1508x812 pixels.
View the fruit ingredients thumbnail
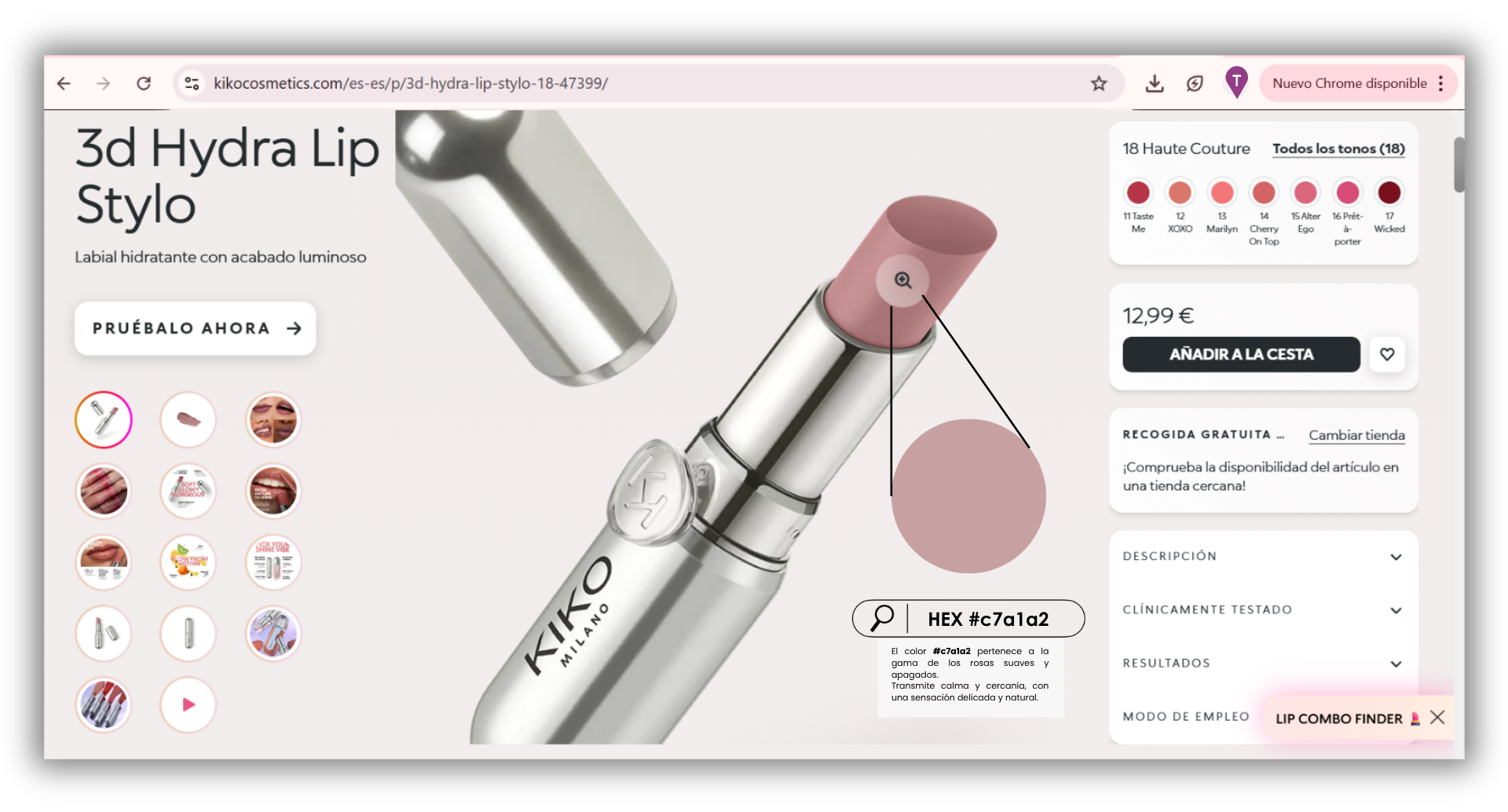click(188, 562)
